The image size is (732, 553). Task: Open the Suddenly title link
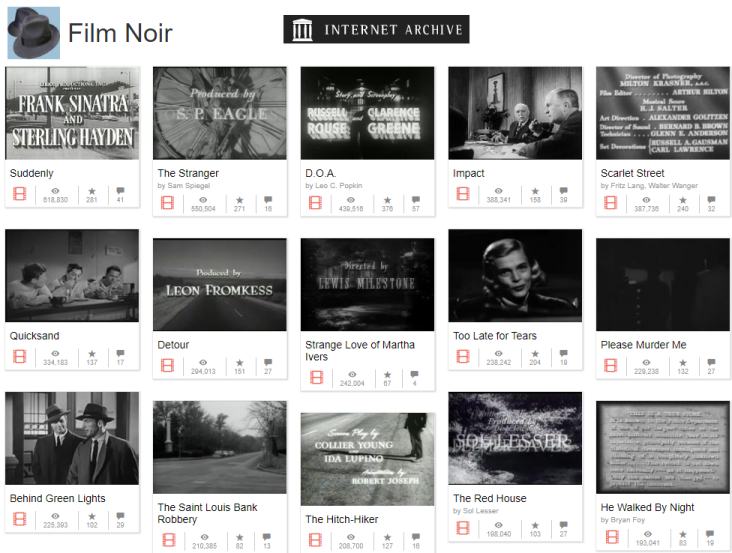tap(32, 173)
